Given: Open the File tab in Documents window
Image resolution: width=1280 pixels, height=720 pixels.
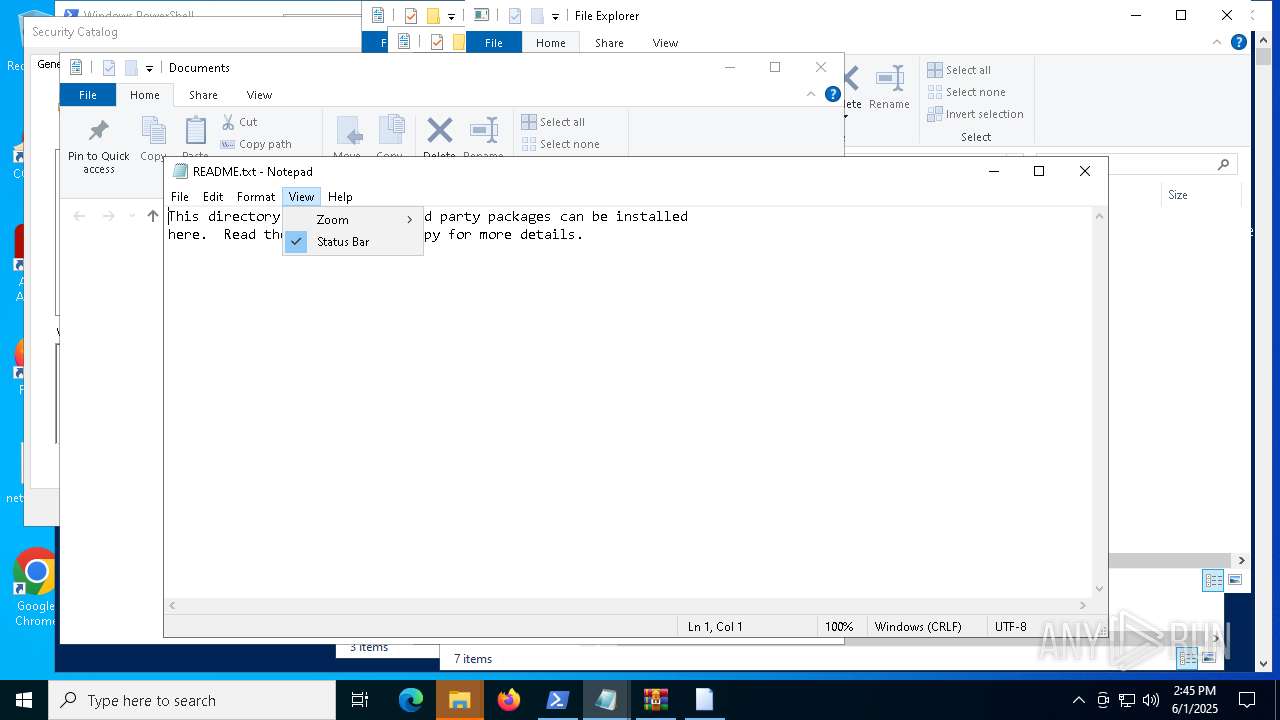Looking at the screenshot, I should pos(88,95).
